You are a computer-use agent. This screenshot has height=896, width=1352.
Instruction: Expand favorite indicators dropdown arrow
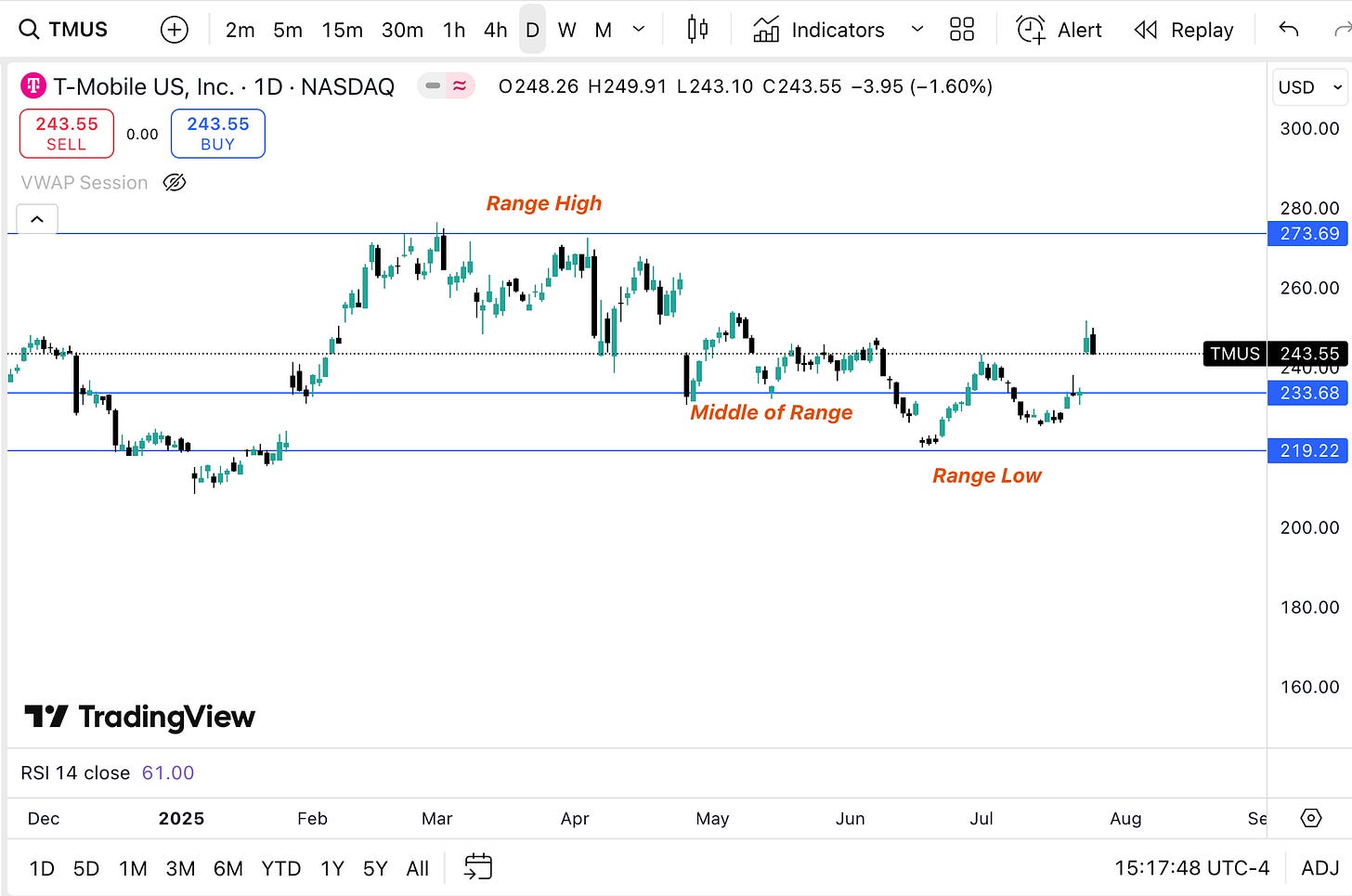pyautogui.click(x=917, y=30)
